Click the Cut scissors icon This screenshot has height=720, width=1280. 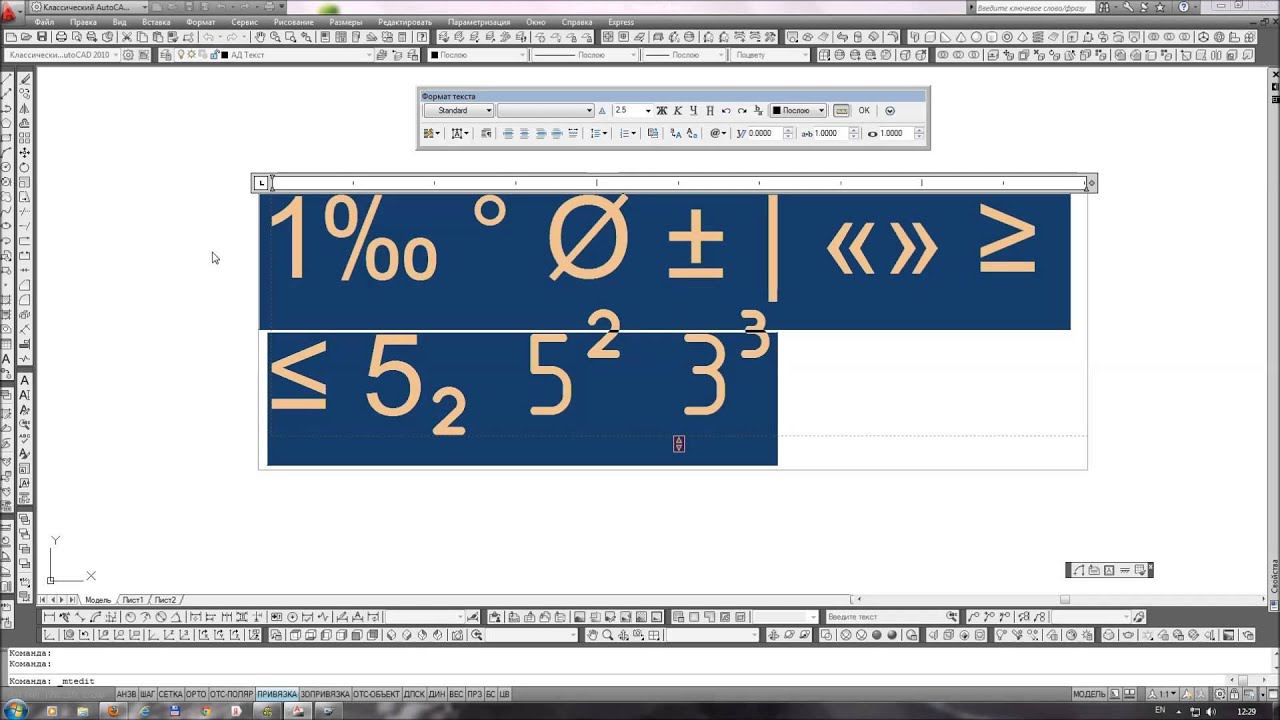point(126,37)
